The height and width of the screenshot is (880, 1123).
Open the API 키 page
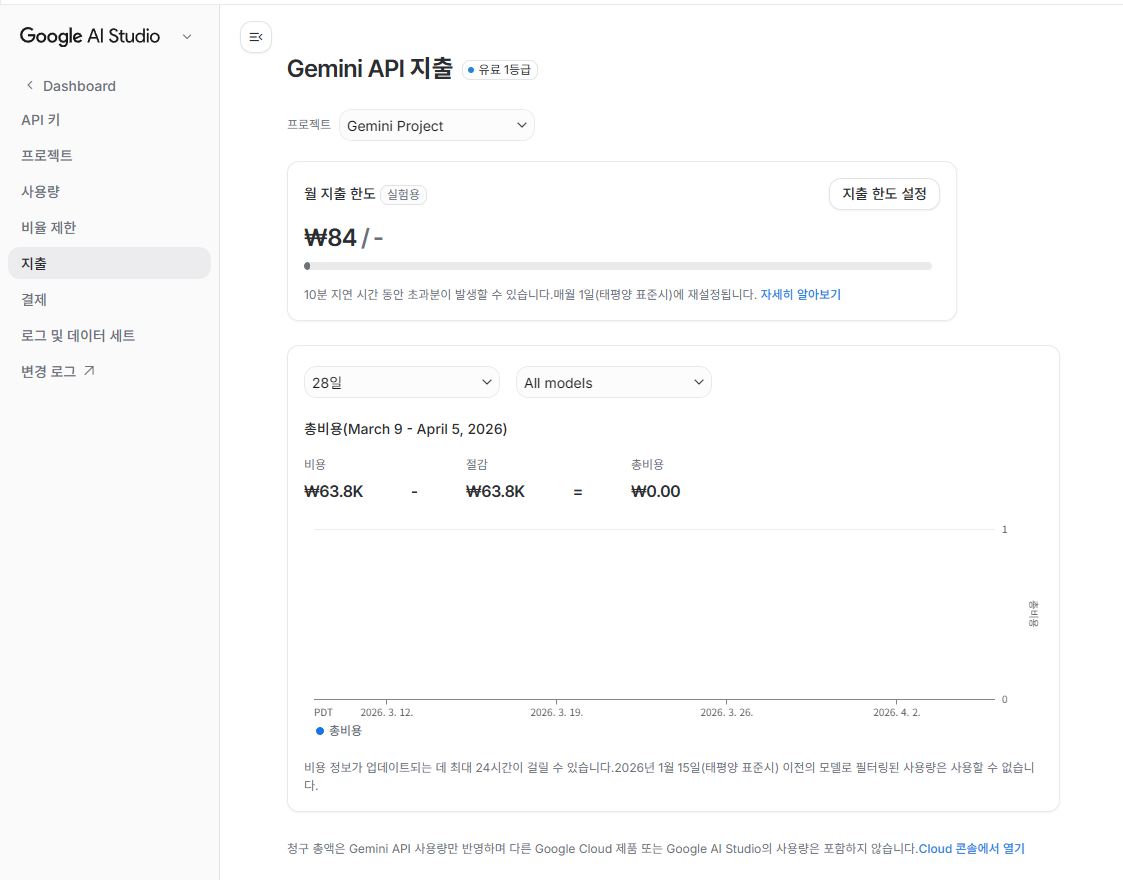click(40, 119)
